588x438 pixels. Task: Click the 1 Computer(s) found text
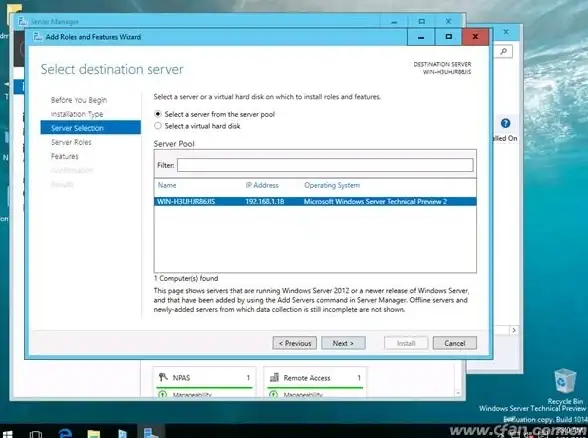[x=186, y=278]
